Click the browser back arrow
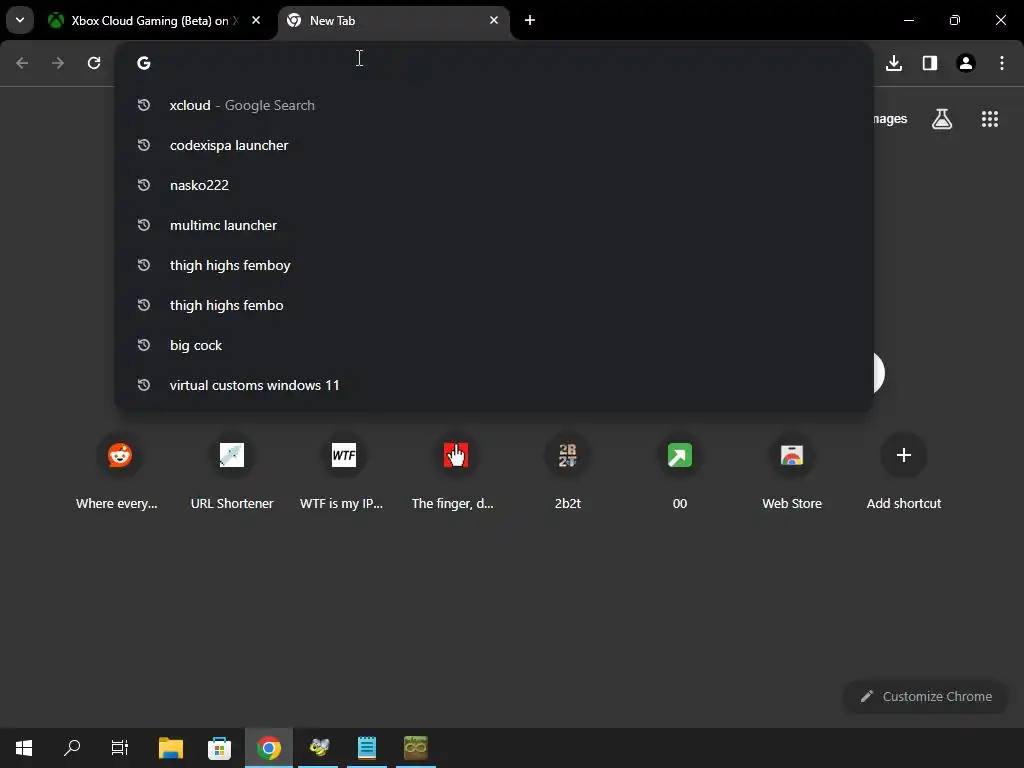The image size is (1024, 768). tap(22, 63)
